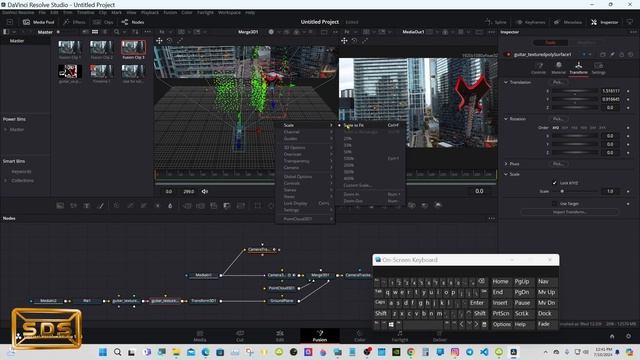Choose 200% scale option
The width and height of the screenshot is (640, 360).
[370, 165]
